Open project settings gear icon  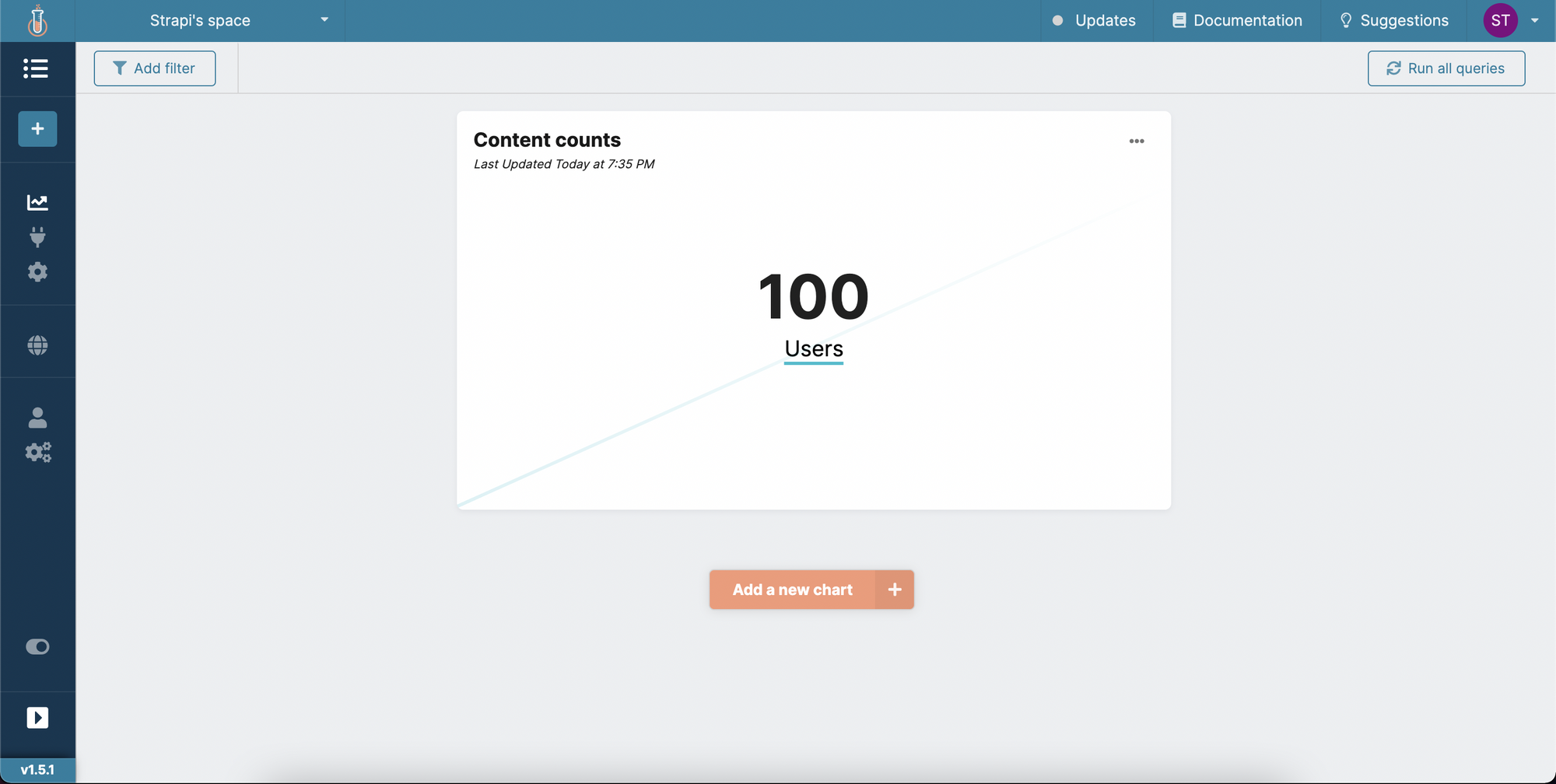pyautogui.click(x=37, y=272)
